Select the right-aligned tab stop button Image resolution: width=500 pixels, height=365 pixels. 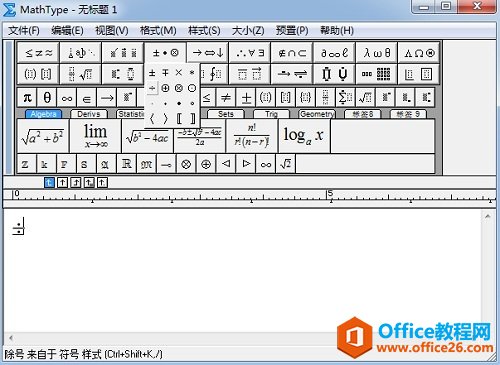point(76,182)
